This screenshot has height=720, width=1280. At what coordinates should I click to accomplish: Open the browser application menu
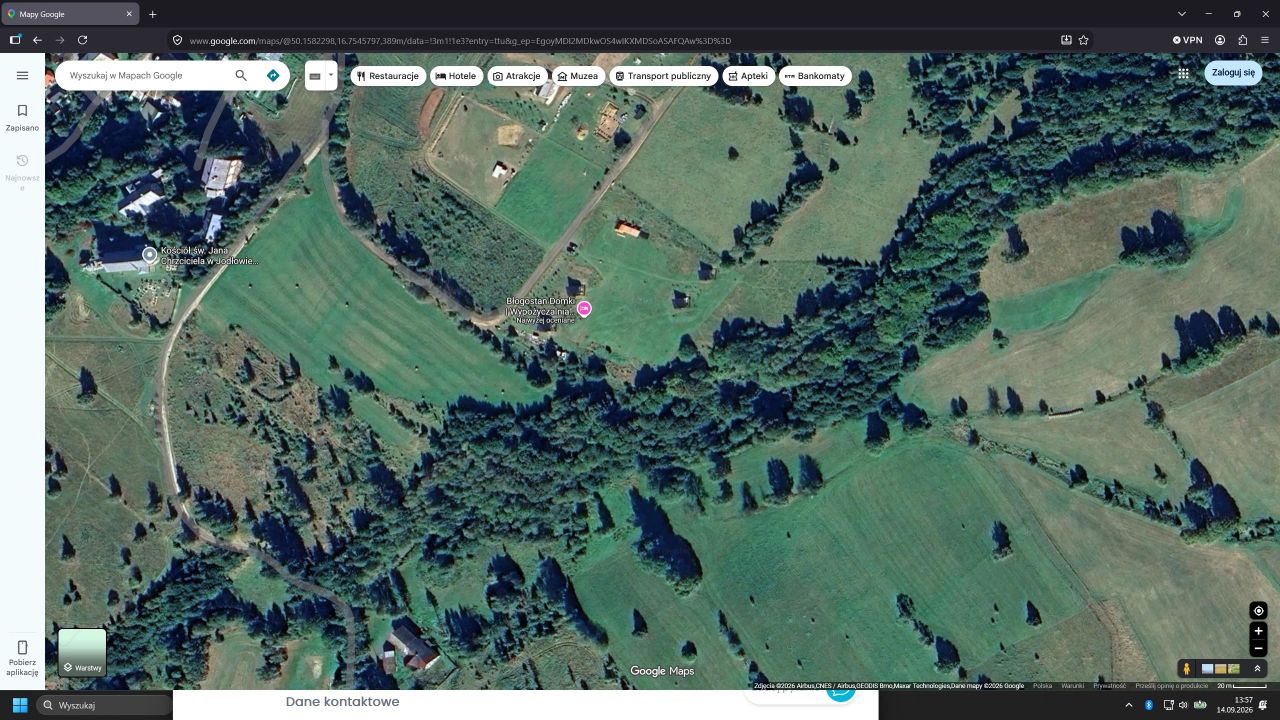(1265, 40)
